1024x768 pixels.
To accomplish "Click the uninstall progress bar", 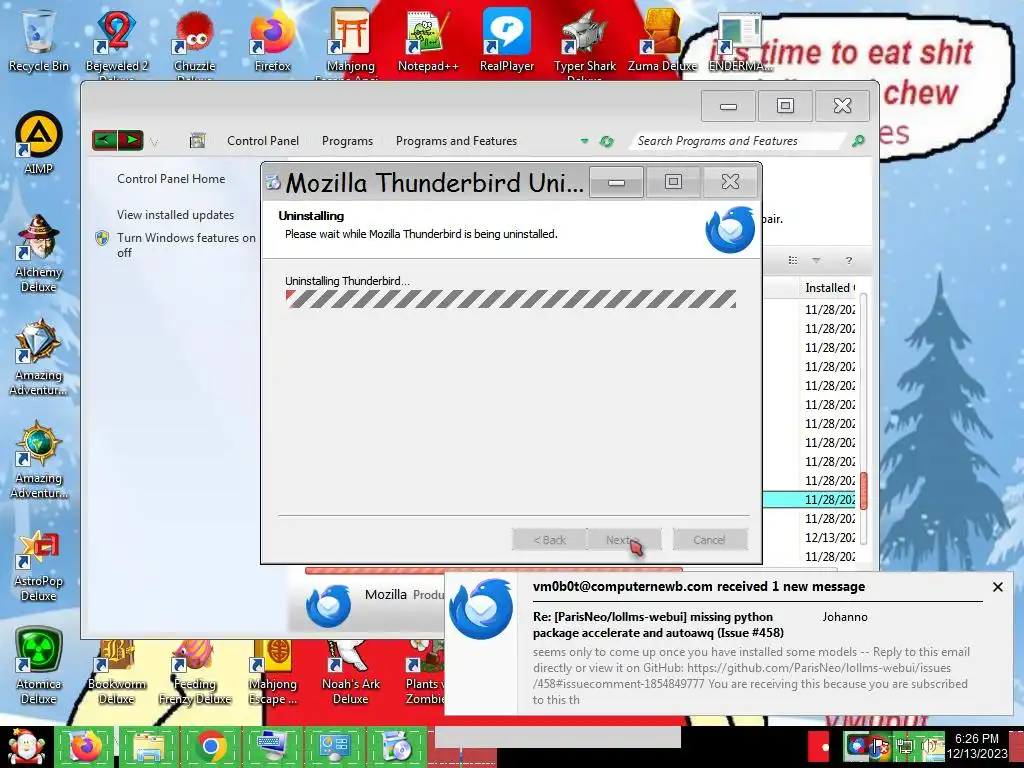I will 511,299.
